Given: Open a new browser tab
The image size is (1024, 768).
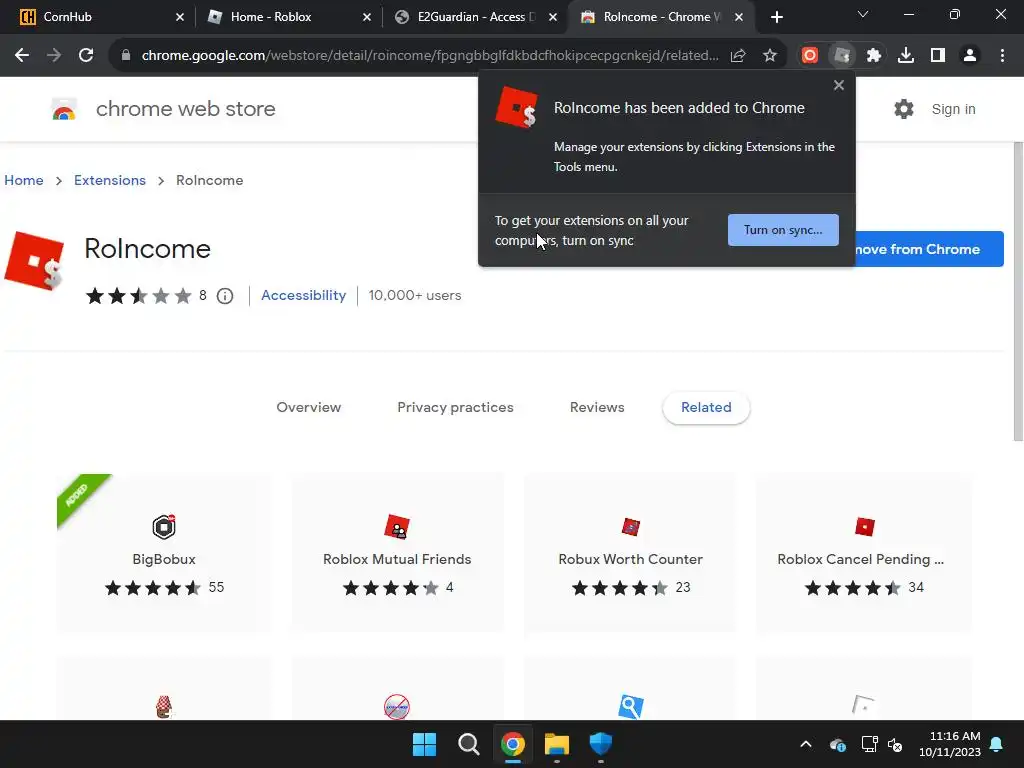Looking at the screenshot, I should [x=776, y=17].
